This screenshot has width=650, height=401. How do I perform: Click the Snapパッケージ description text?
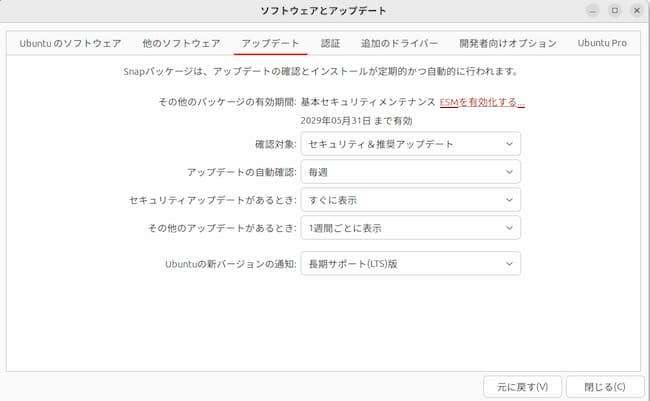(x=321, y=71)
